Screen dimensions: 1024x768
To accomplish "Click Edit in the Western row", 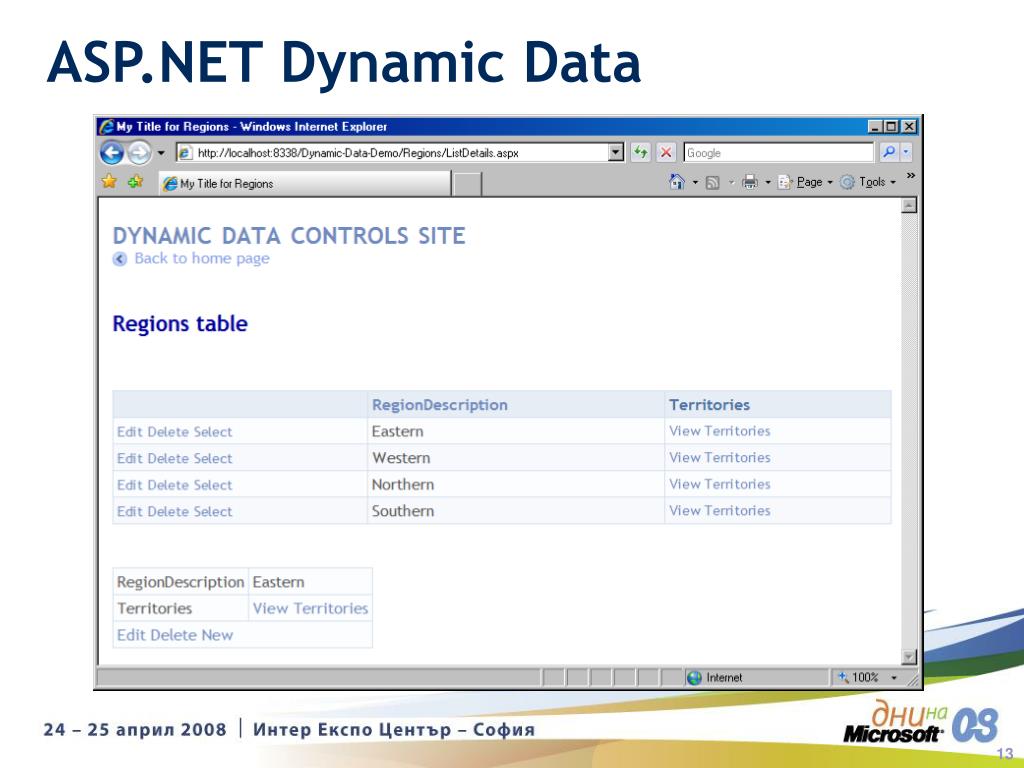I will [129, 458].
